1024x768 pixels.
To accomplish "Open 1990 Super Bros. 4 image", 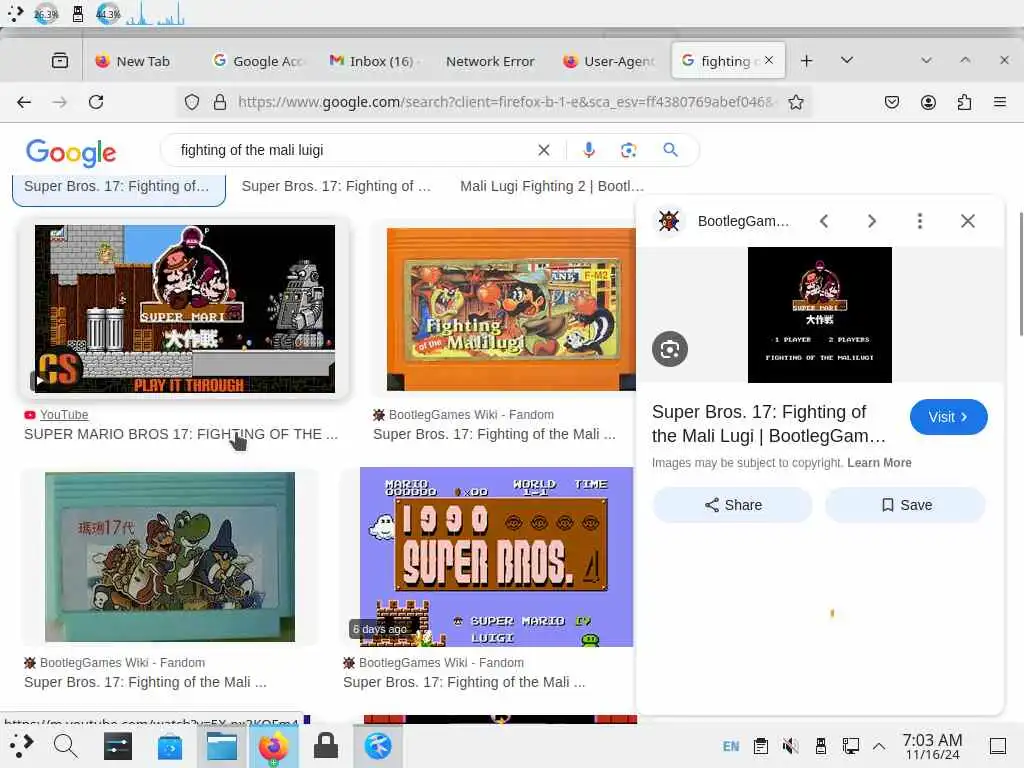I will tap(496, 556).
